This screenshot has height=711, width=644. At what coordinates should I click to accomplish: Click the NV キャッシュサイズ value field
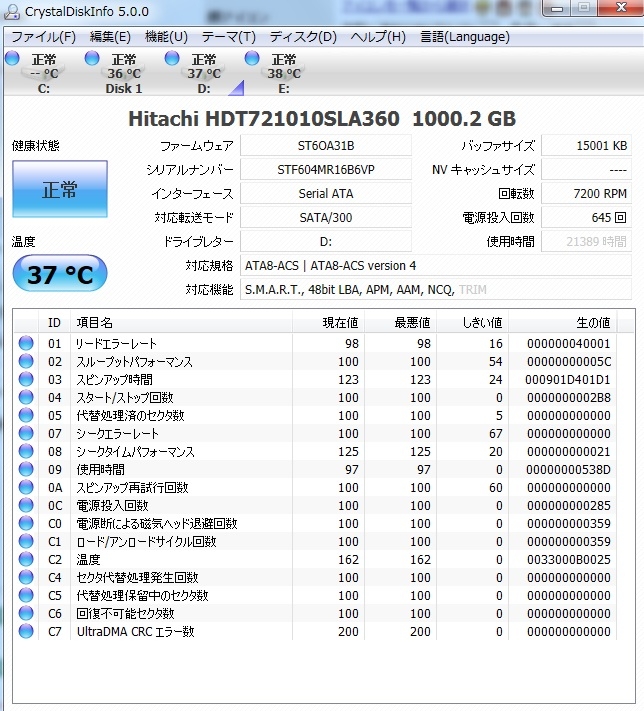586,170
